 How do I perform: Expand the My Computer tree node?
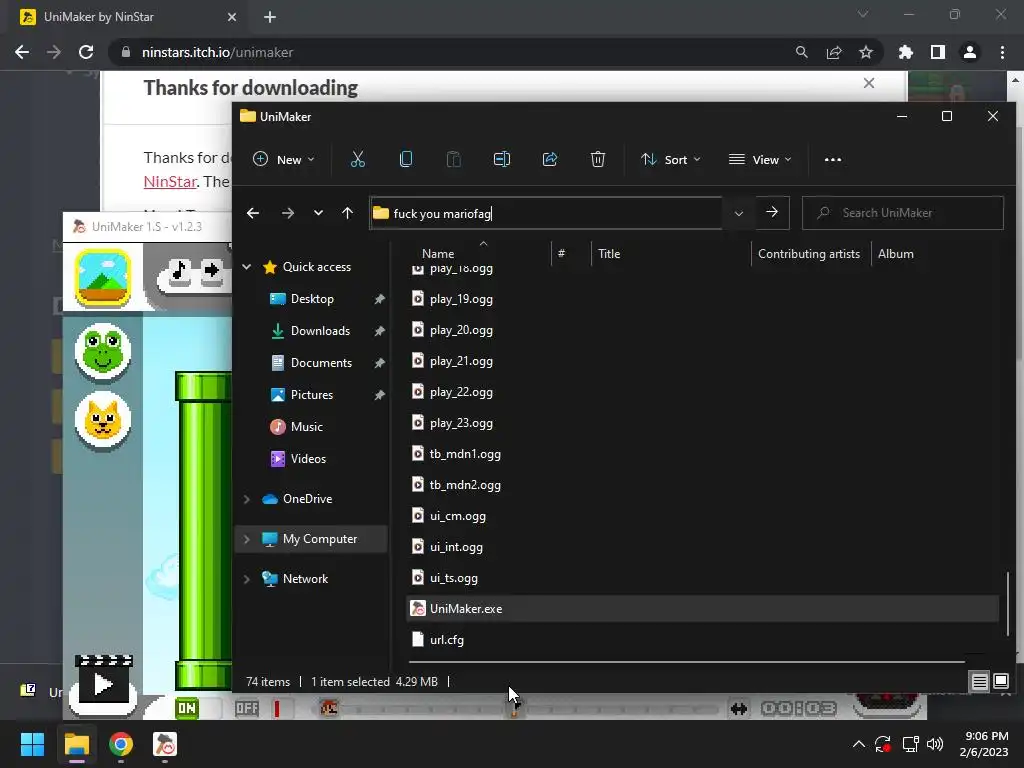pos(247,539)
